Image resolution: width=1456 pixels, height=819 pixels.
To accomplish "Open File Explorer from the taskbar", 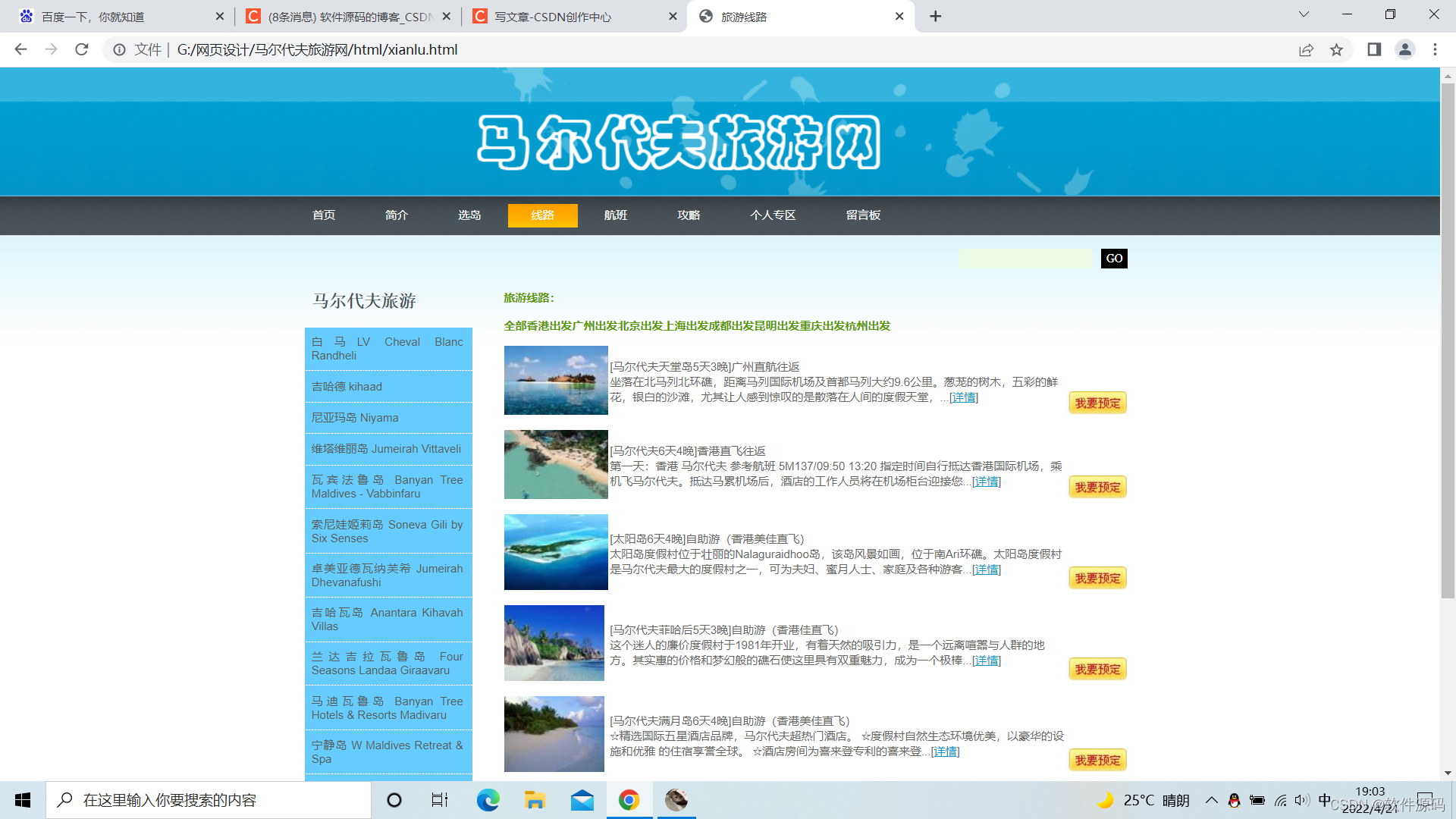I will coord(535,800).
